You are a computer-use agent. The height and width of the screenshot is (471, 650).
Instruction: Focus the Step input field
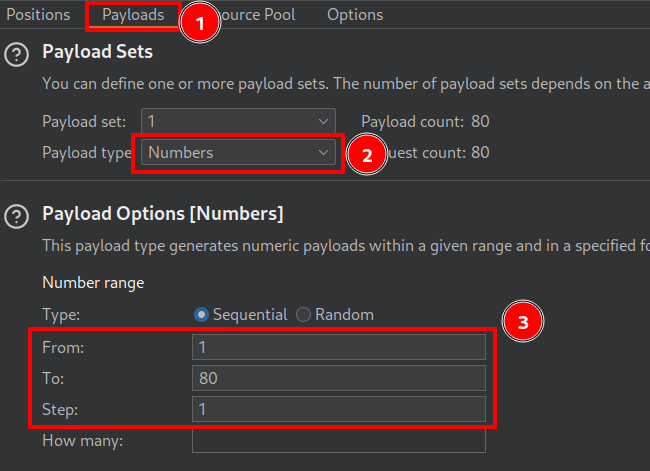tap(338, 409)
